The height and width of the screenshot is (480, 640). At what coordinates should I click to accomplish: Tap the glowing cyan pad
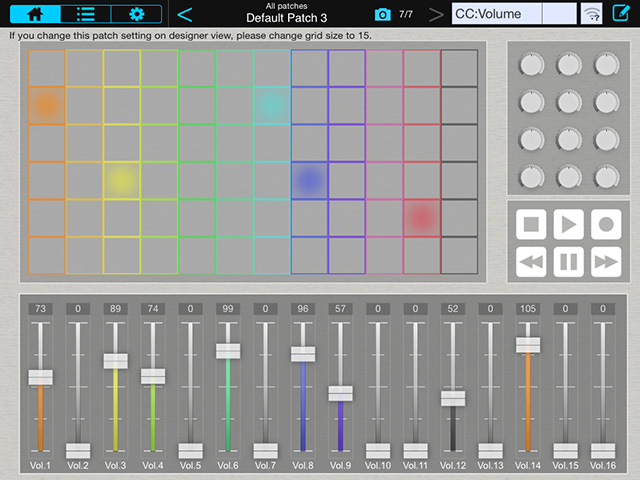[x=272, y=105]
